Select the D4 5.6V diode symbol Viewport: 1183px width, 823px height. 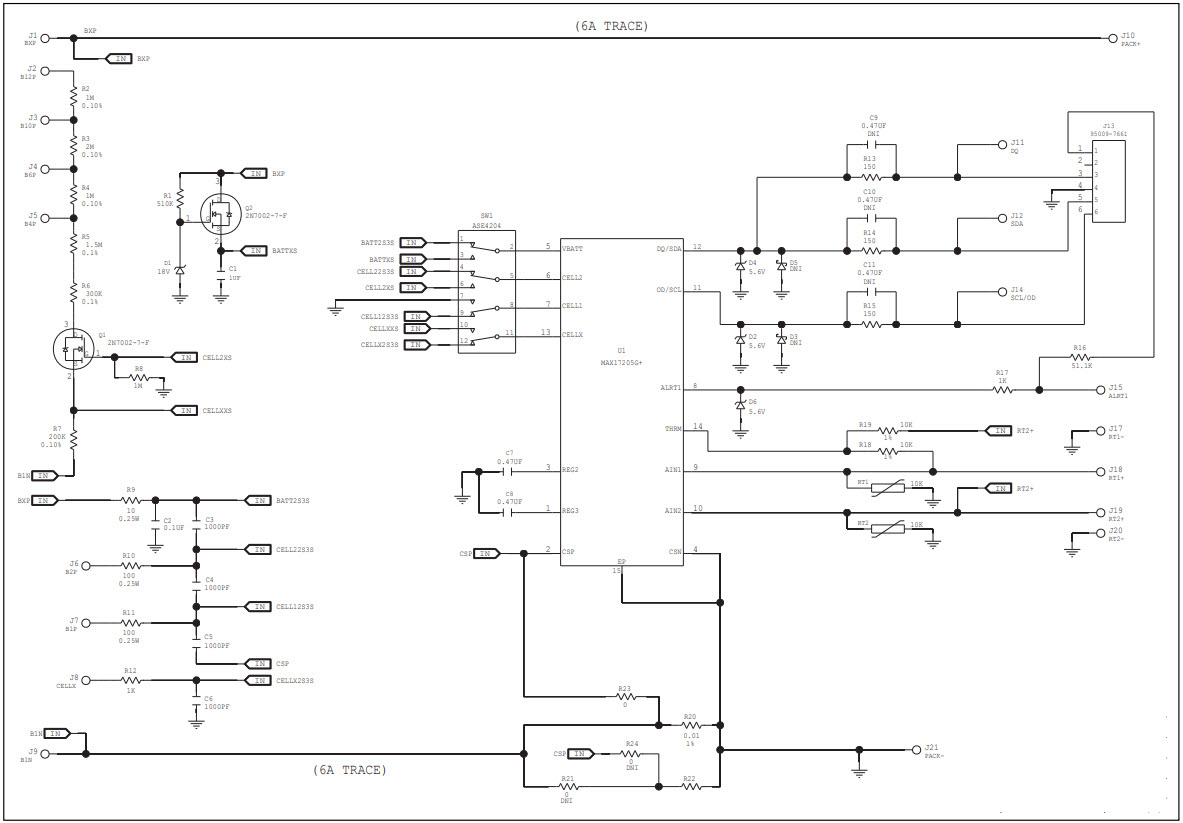click(740, 265)
